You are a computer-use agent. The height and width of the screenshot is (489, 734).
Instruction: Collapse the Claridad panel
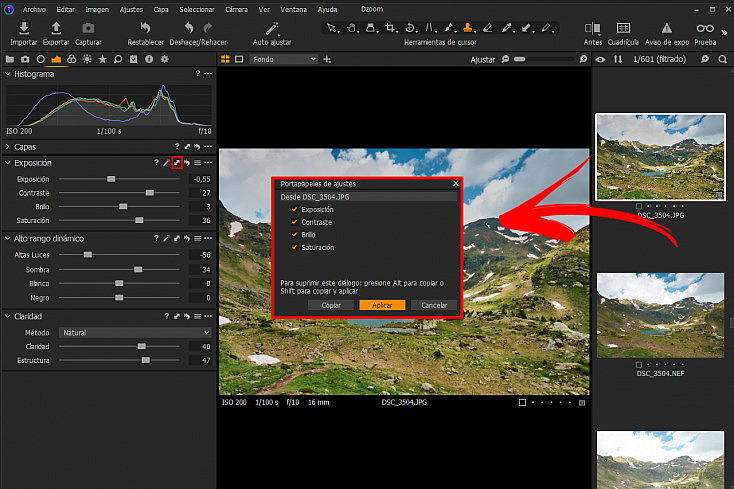coord(8,317)
